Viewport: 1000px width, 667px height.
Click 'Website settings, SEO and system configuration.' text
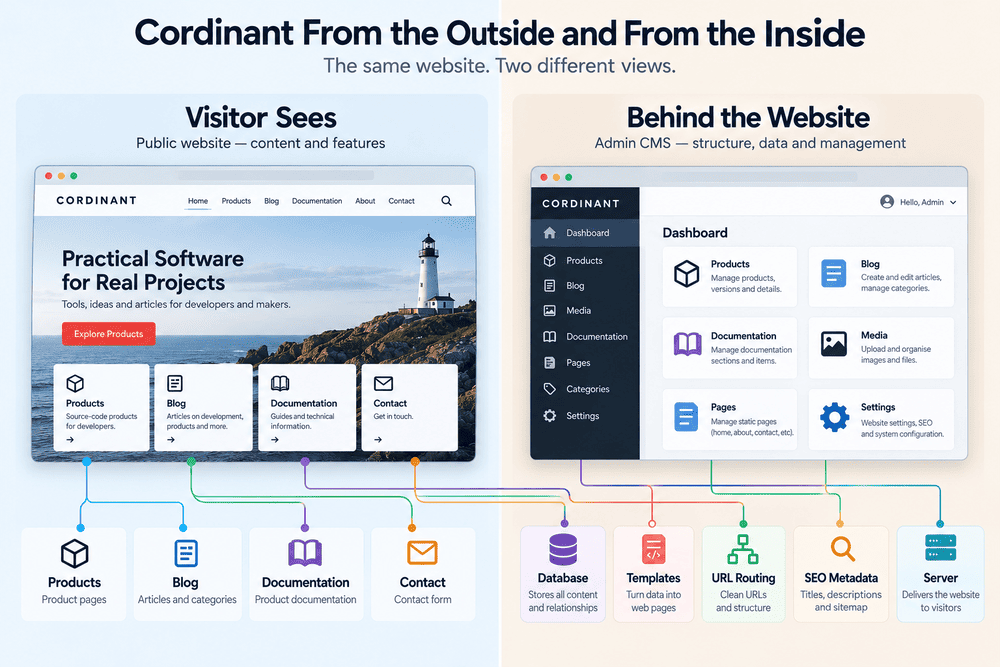click(x=902, y=429)
